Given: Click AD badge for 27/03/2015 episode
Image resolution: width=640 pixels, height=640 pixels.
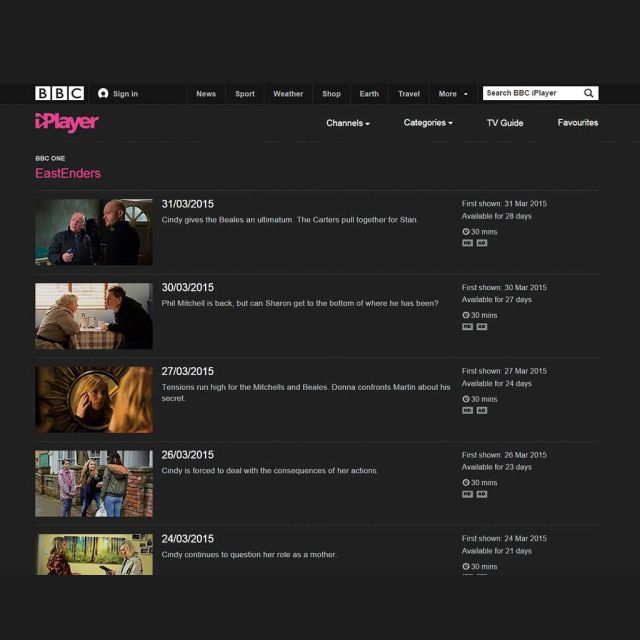Looking at the screenshot, I should (482, 410).
